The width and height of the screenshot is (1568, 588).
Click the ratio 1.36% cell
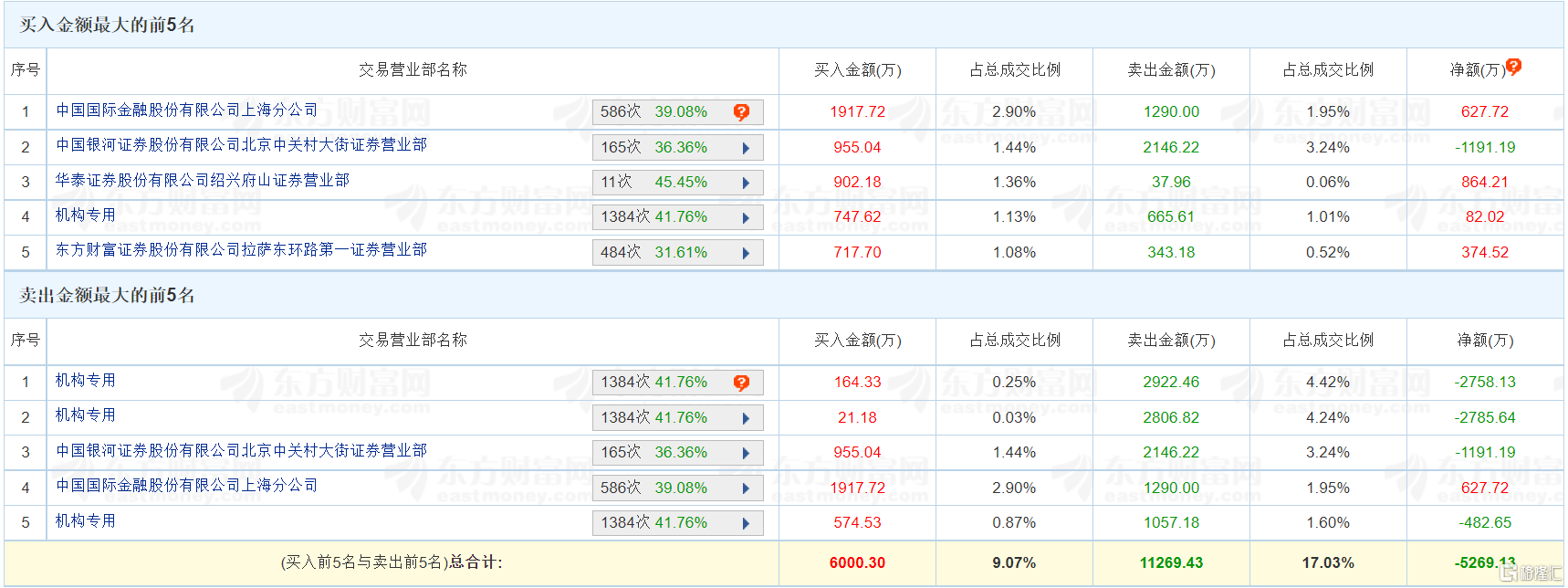[x=1014, y=182]
